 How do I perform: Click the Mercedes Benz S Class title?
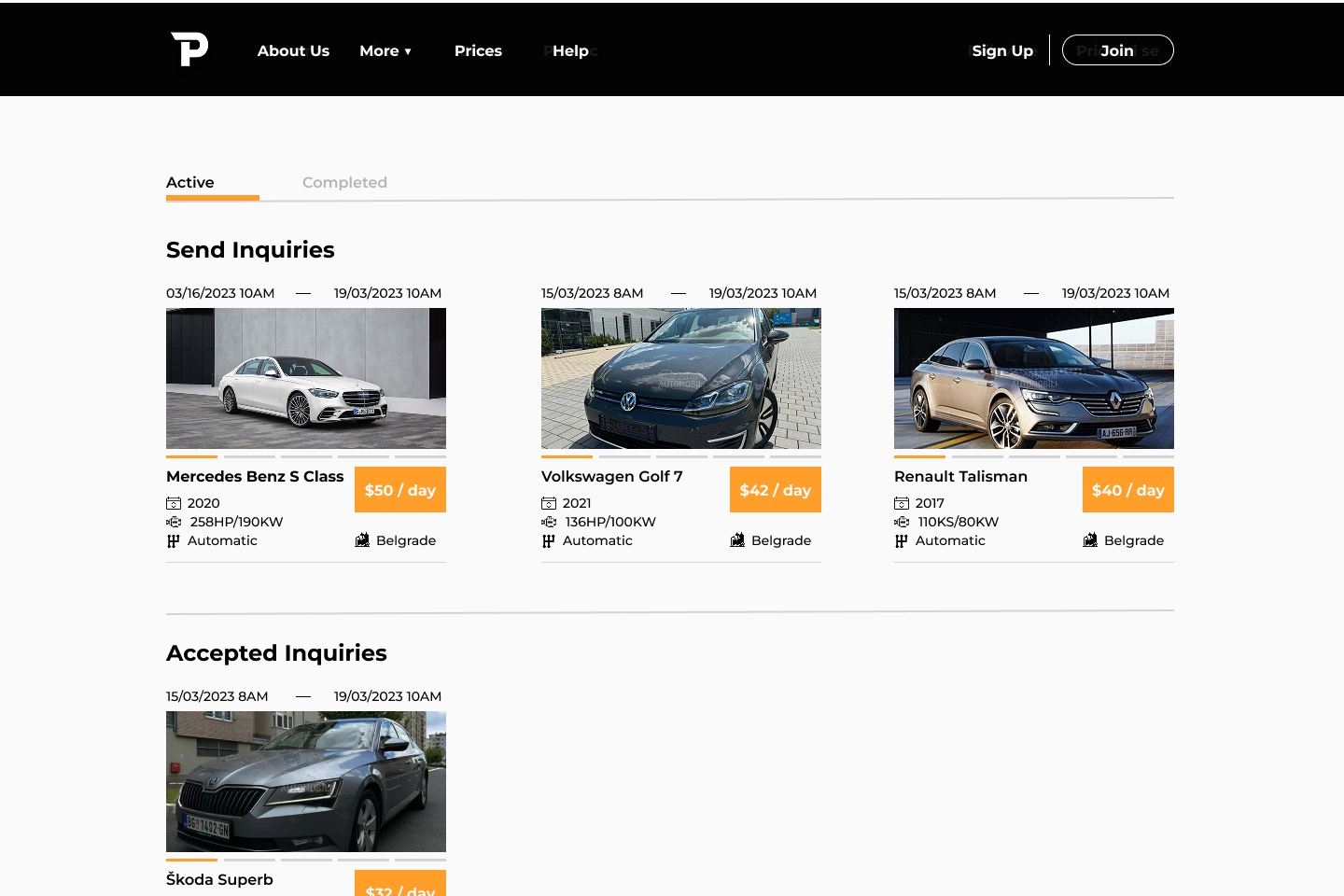click(x=255, y=476)
